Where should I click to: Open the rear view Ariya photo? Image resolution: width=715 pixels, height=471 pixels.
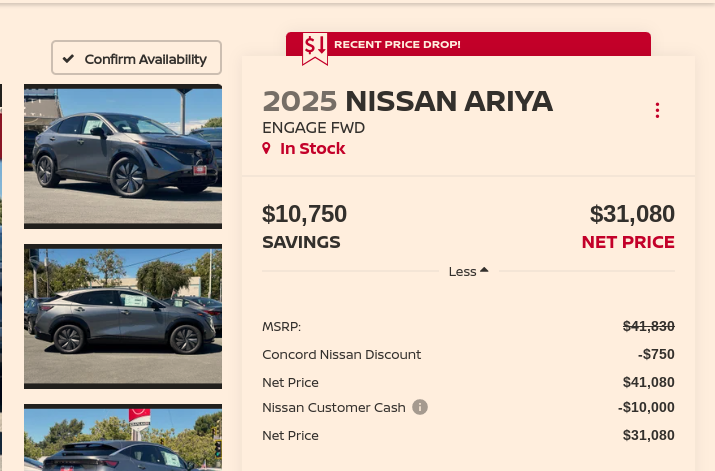click(x=123, y=437)
